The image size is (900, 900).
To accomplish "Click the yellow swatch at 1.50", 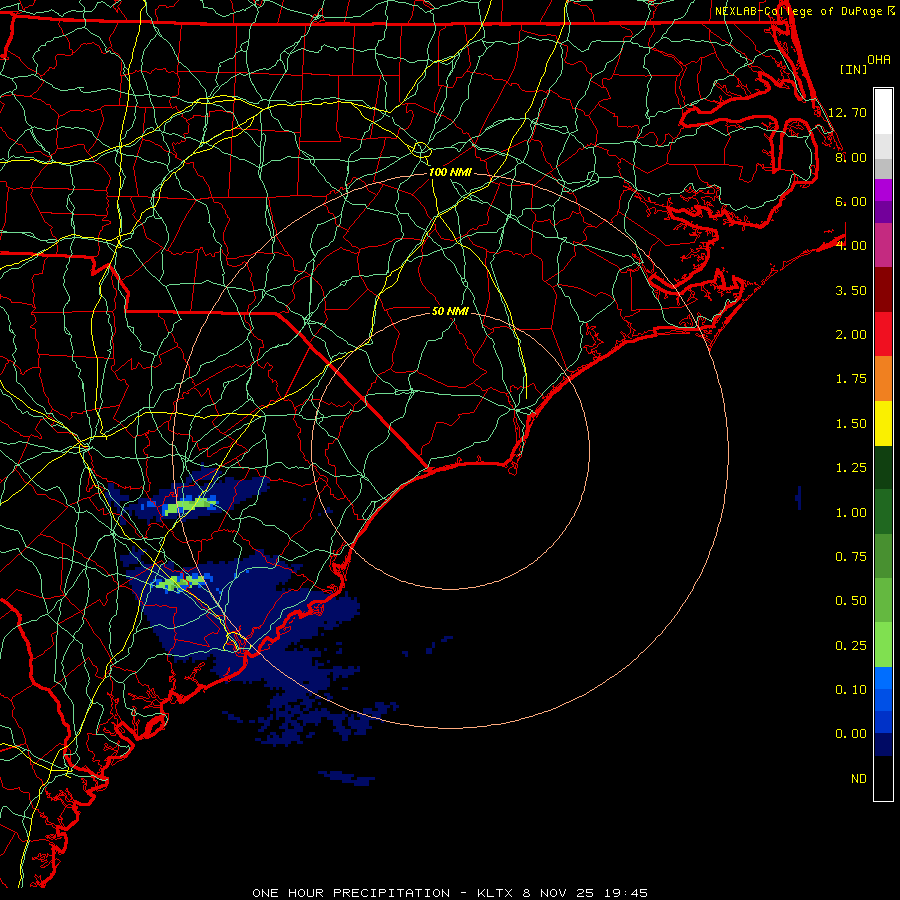I will click(x=883, y=423).
